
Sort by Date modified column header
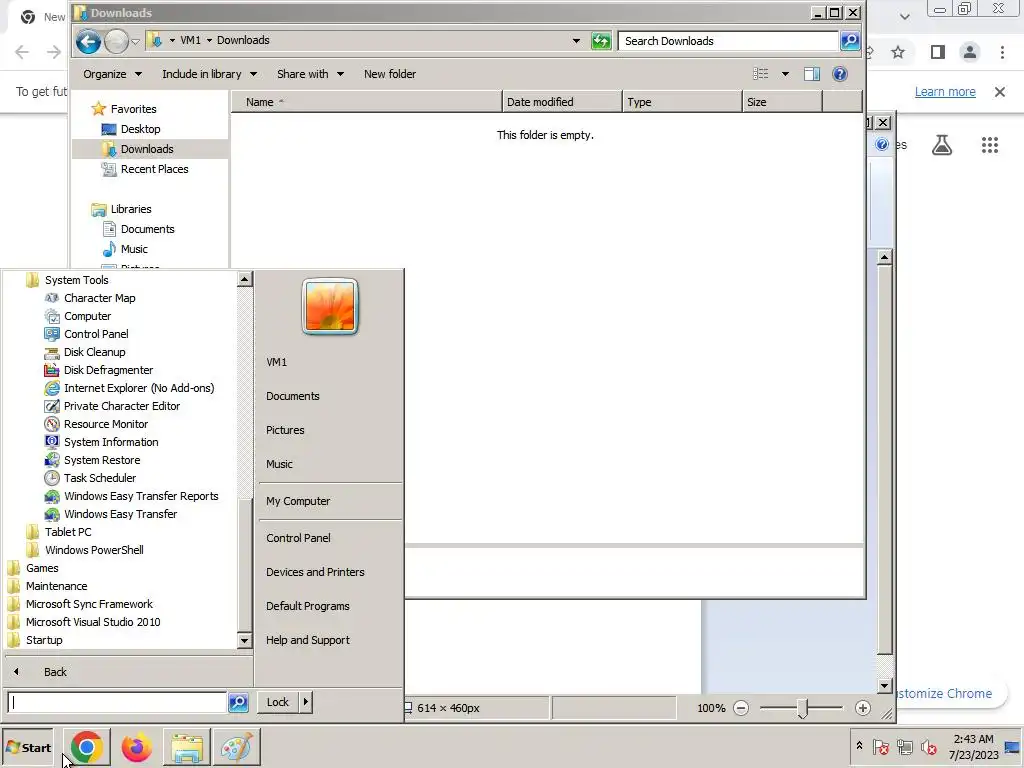click(562, 102)
